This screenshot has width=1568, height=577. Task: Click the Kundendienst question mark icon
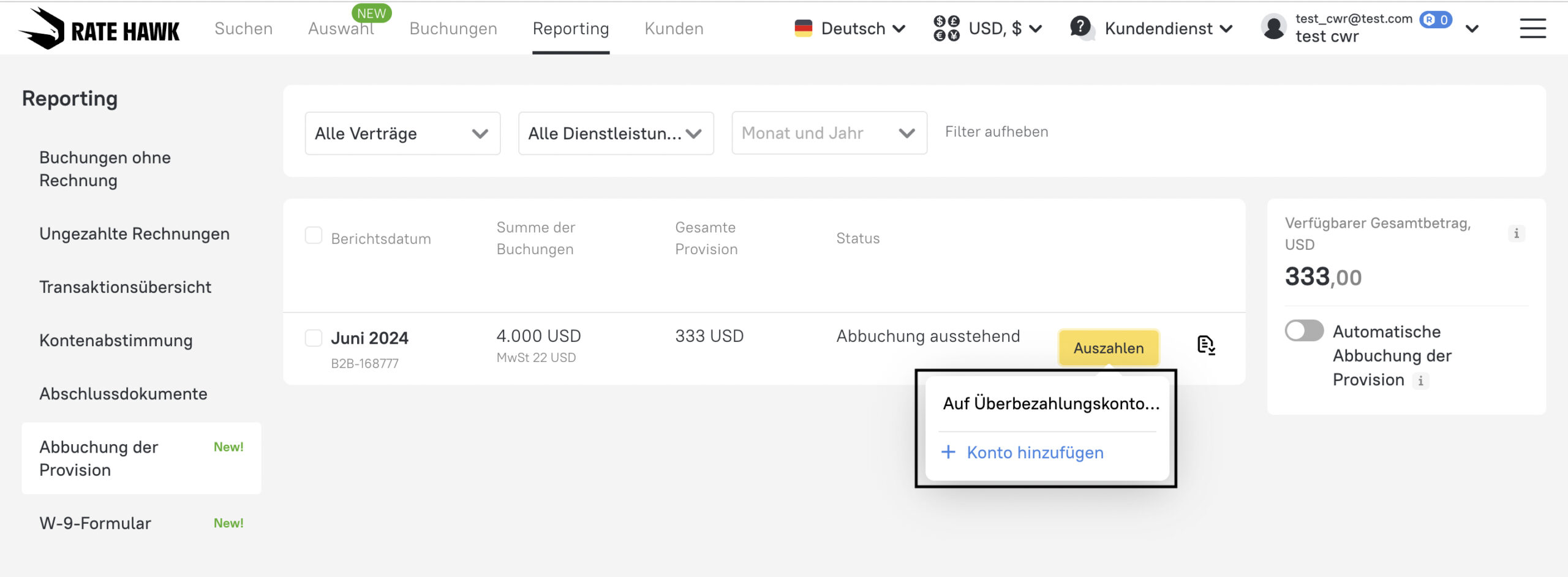[1081, 28]
